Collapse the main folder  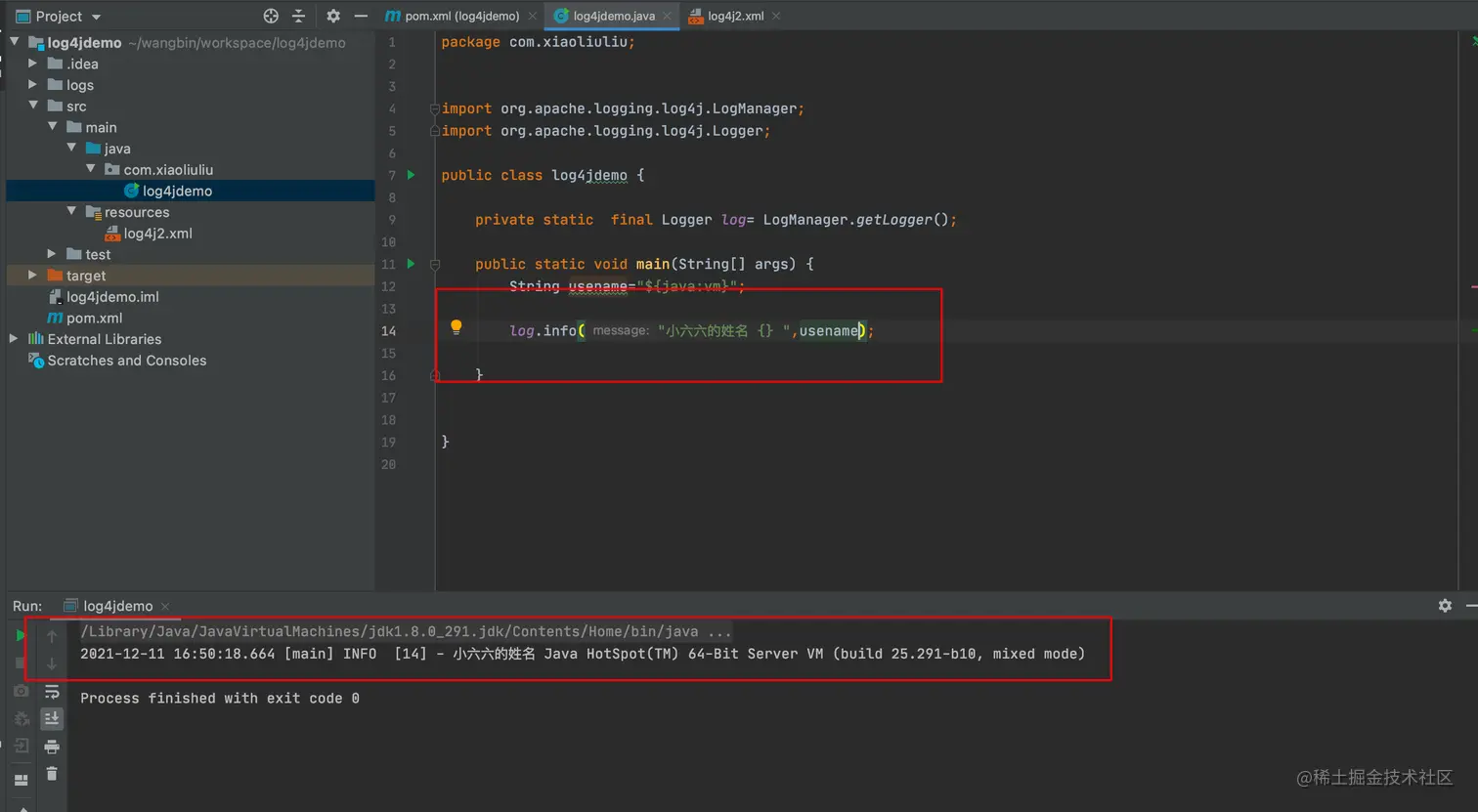[x=53, y=127]
